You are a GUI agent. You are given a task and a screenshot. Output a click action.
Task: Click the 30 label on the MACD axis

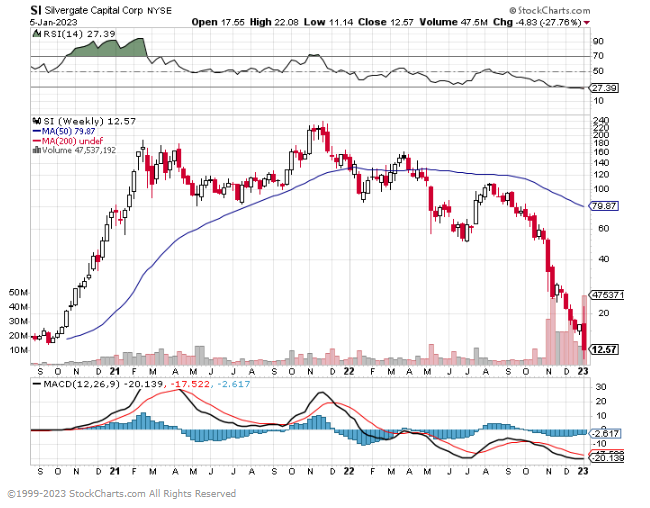coord(601,387)
